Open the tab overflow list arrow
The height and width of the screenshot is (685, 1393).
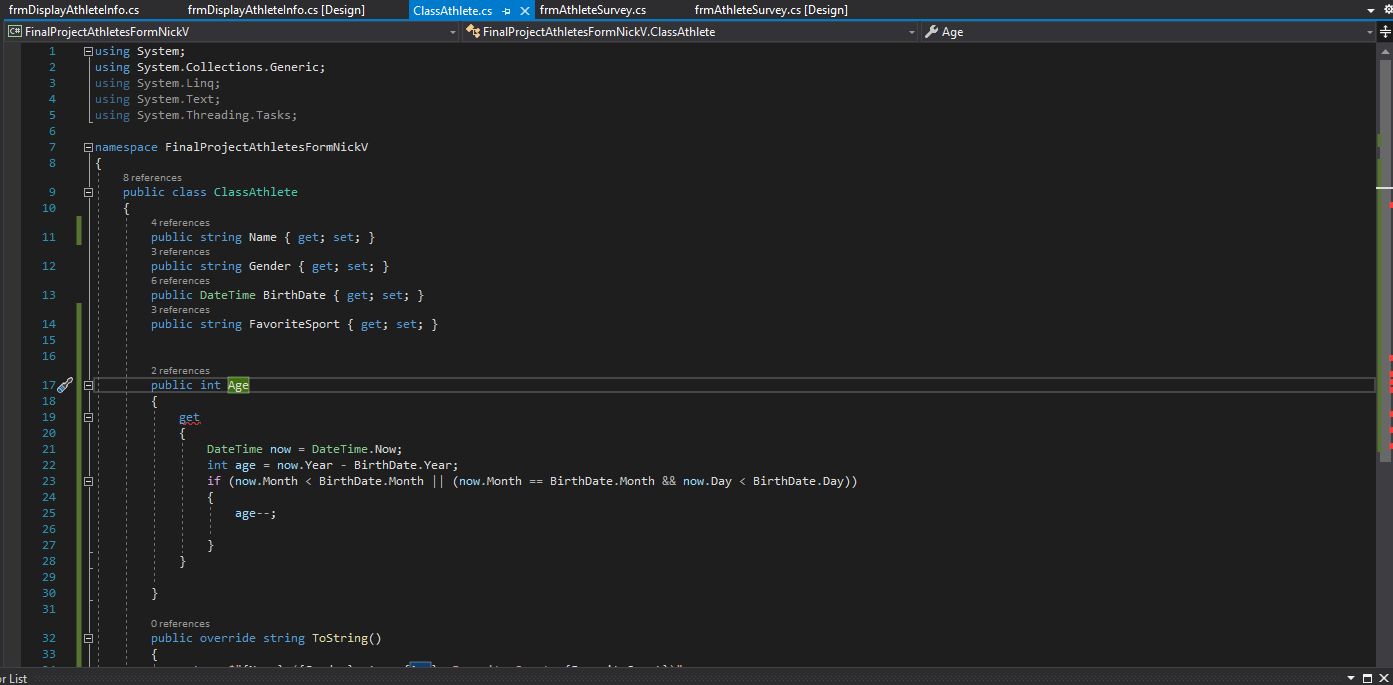tap(1371, 10)
